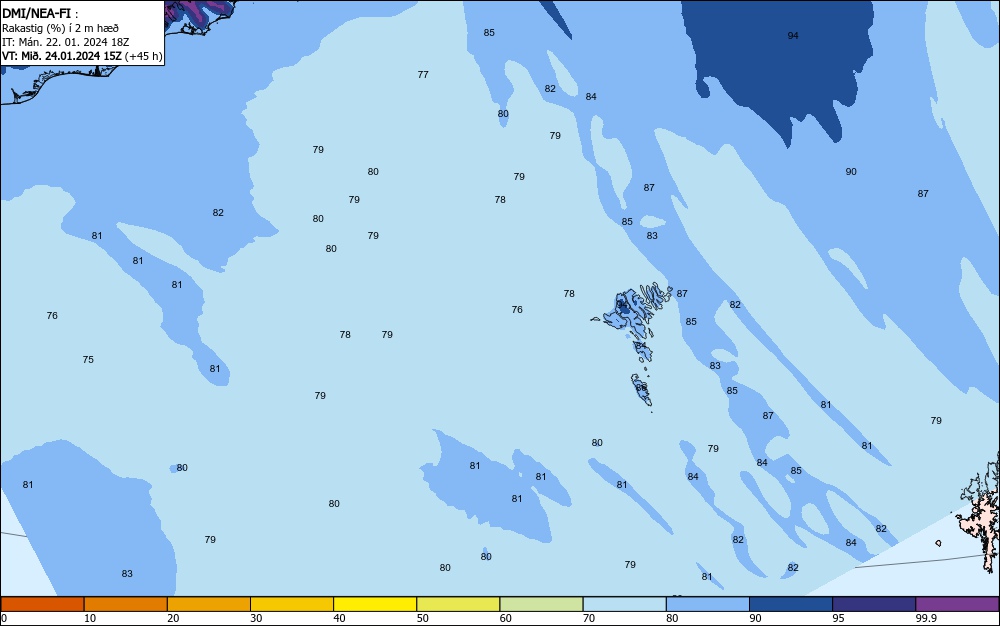Viewport: 1000px width, 626px height.
Task: Select the legend tick label "20"
Action: tap(173, 618)
